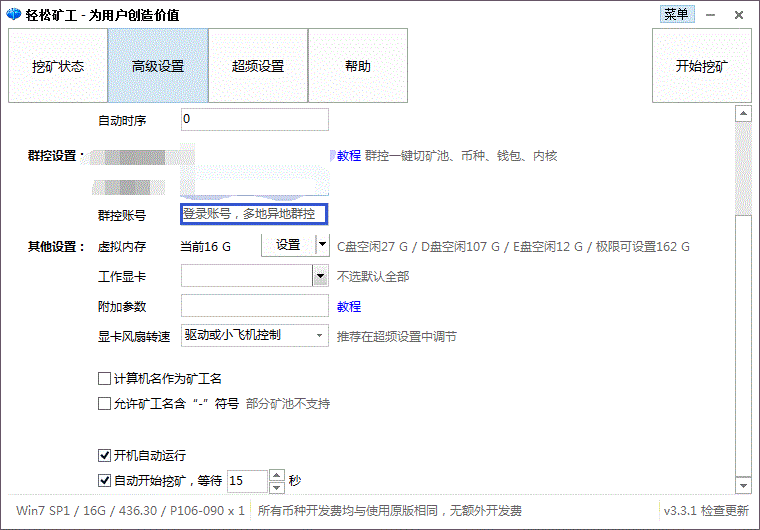Image resolution: width=760 pixels, height=530 pixels.
Task: Switch to the 超频设置 tab
Action: click(258, 66)
